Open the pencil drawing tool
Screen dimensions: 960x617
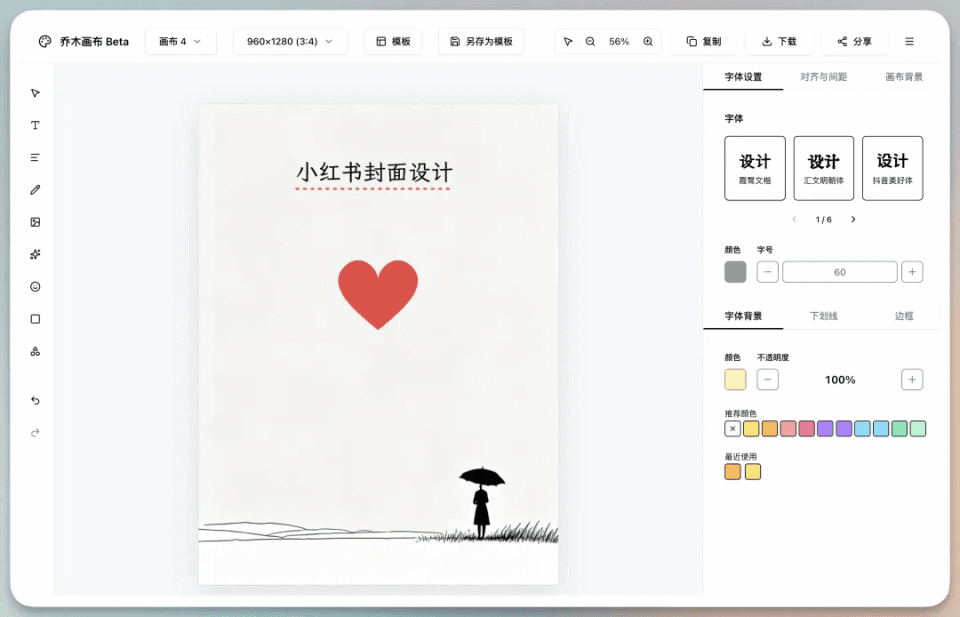[35, 189]
